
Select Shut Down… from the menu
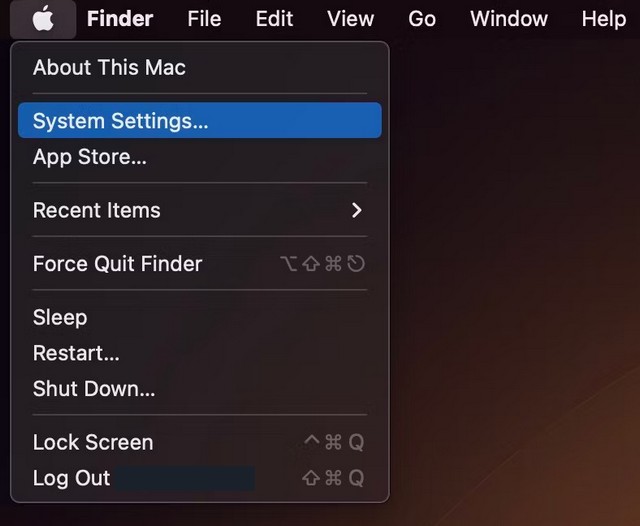point(94,389)
